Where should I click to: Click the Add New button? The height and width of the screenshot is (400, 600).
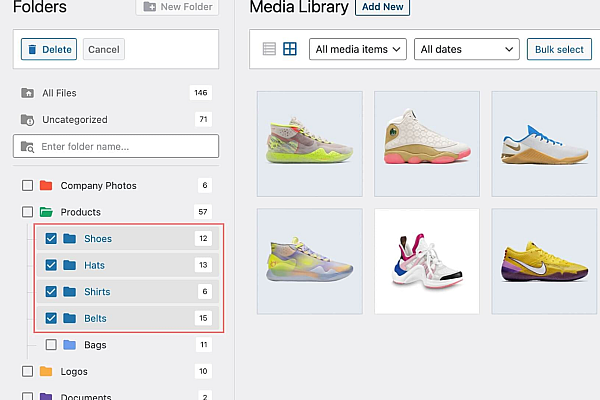point(383,7)
